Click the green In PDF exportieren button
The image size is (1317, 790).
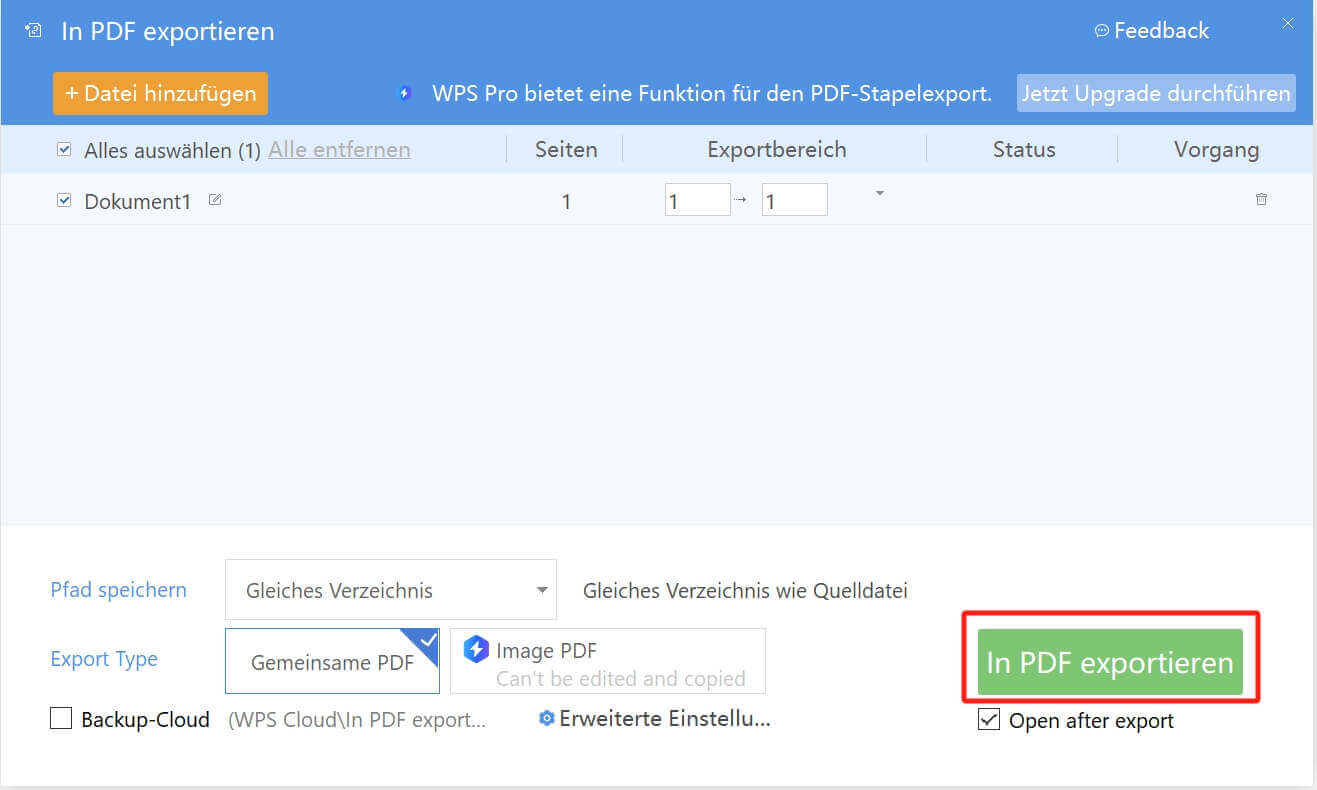coord(1110,661)
